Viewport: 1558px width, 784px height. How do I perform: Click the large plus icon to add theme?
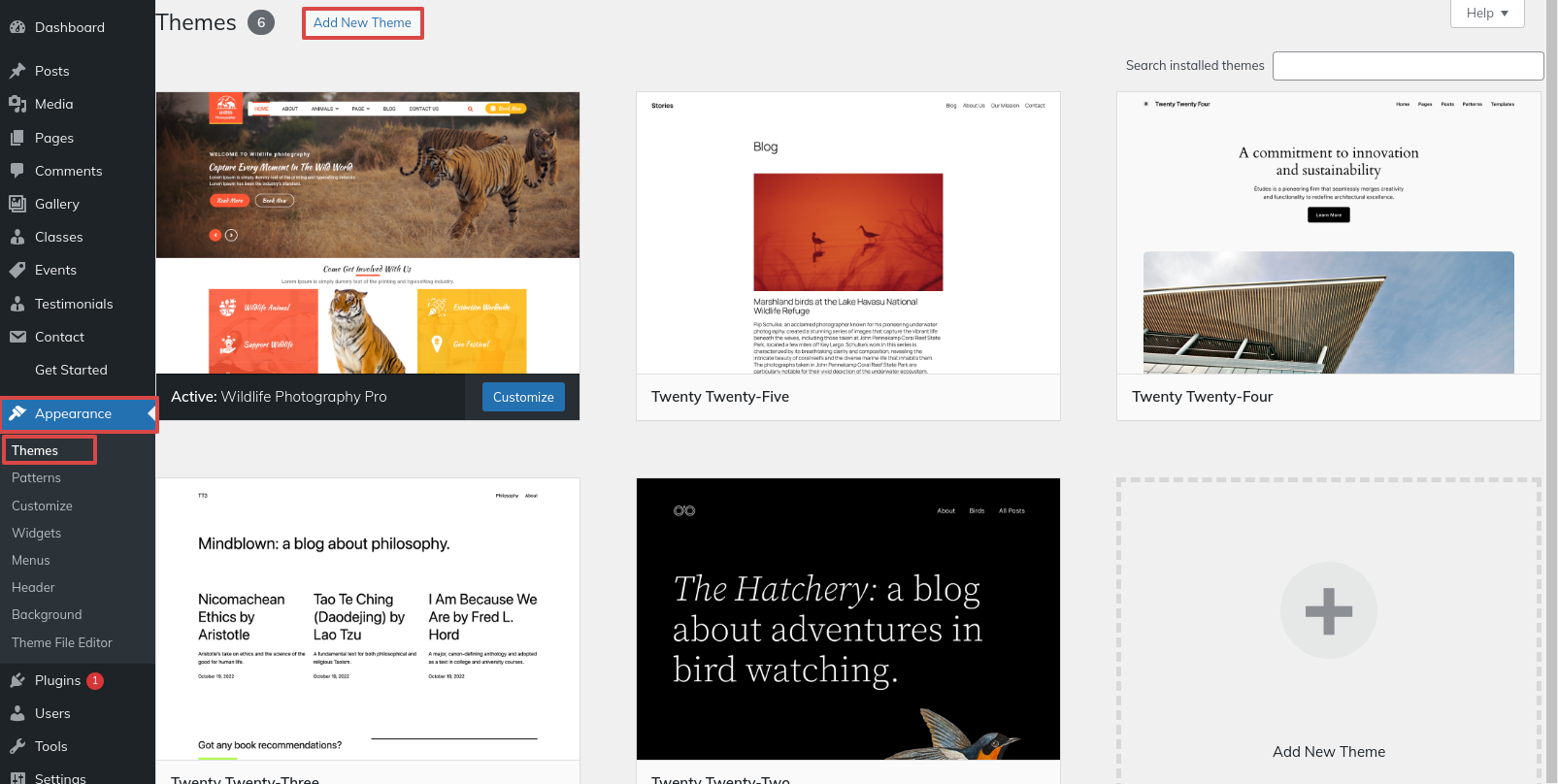coord(1328,610)
